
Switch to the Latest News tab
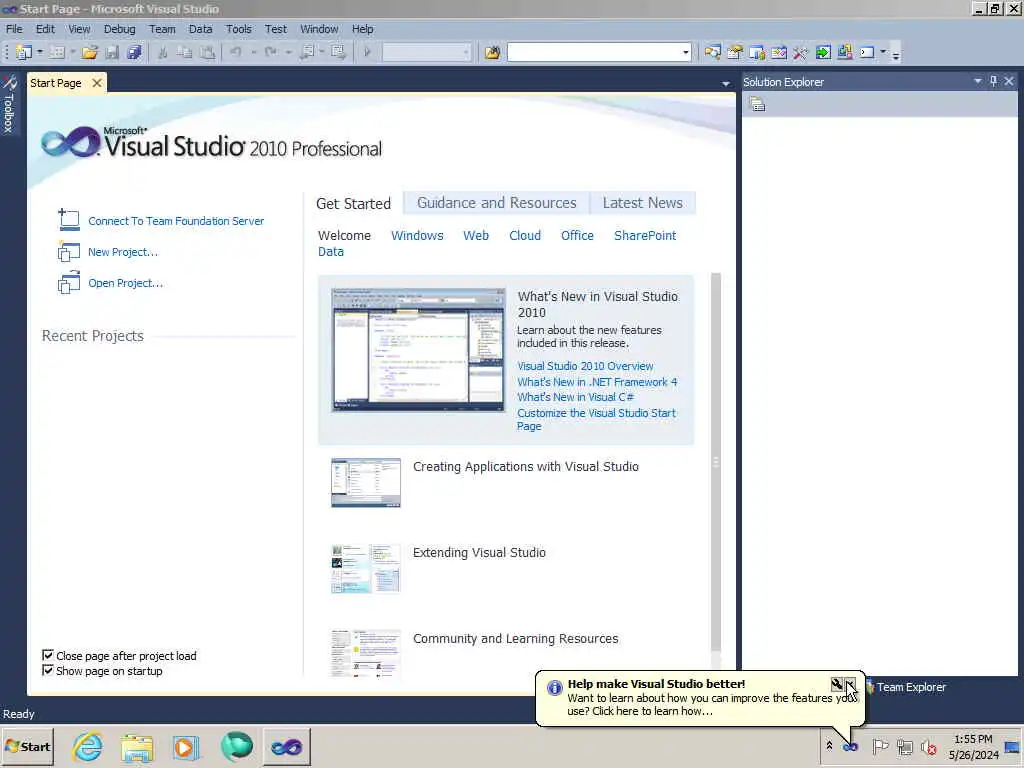(643, 203)
